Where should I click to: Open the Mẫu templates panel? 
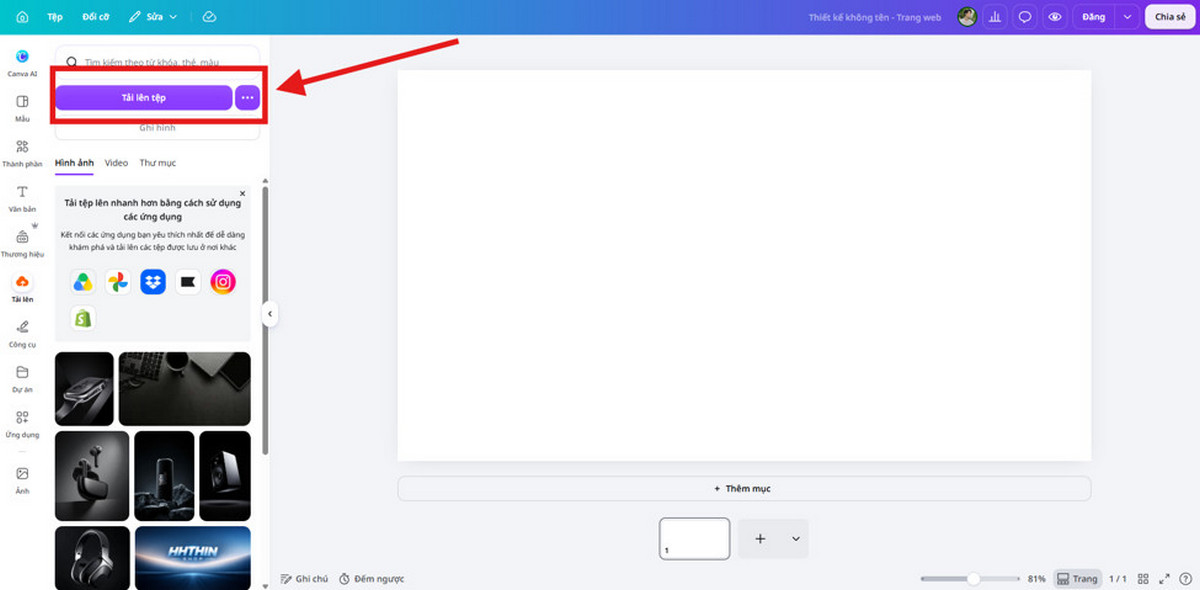click(22, 108)
